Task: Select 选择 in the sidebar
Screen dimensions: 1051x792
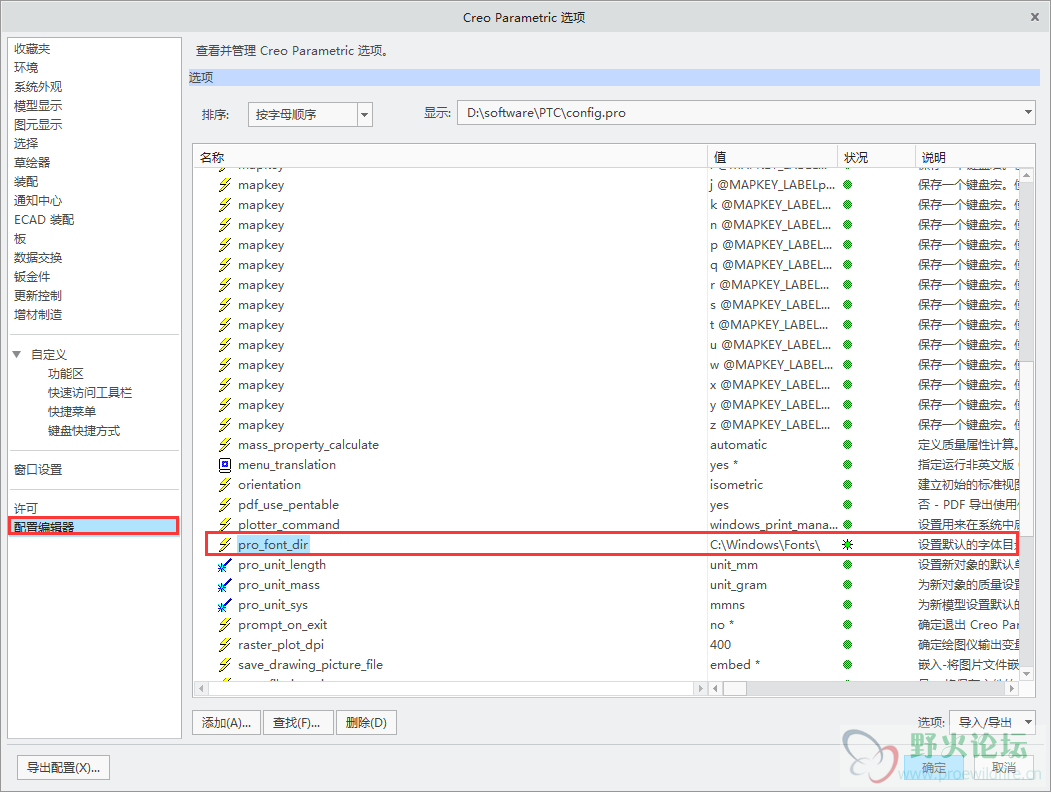Action: pyautogui.click(x=26, y=143)
